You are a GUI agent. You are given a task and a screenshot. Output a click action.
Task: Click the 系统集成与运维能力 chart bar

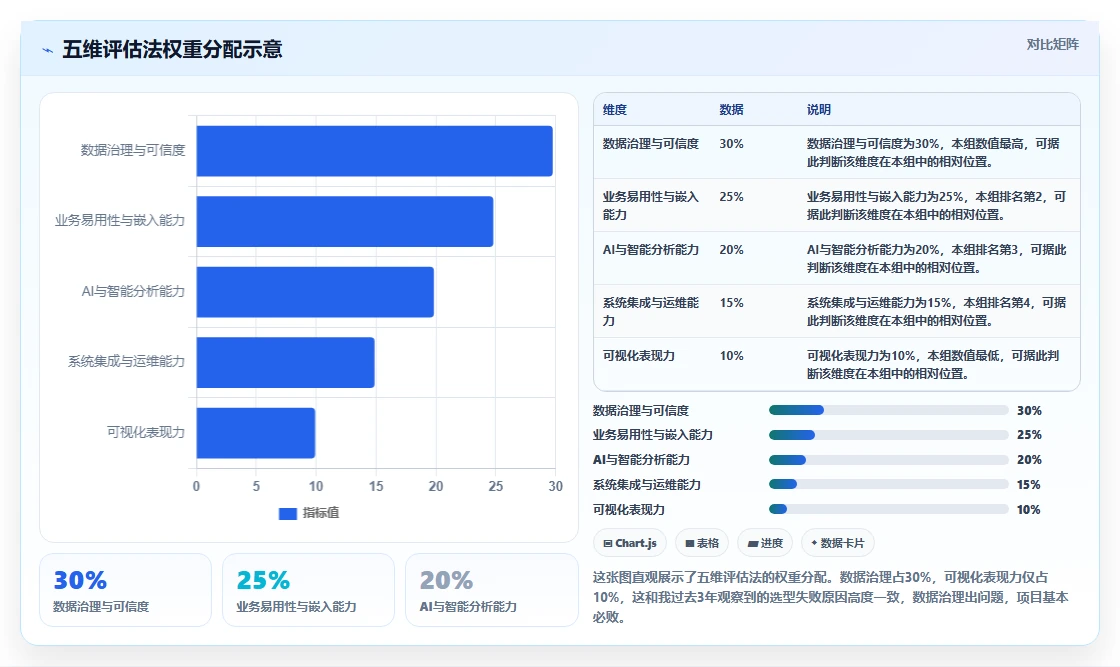point(285,362)
